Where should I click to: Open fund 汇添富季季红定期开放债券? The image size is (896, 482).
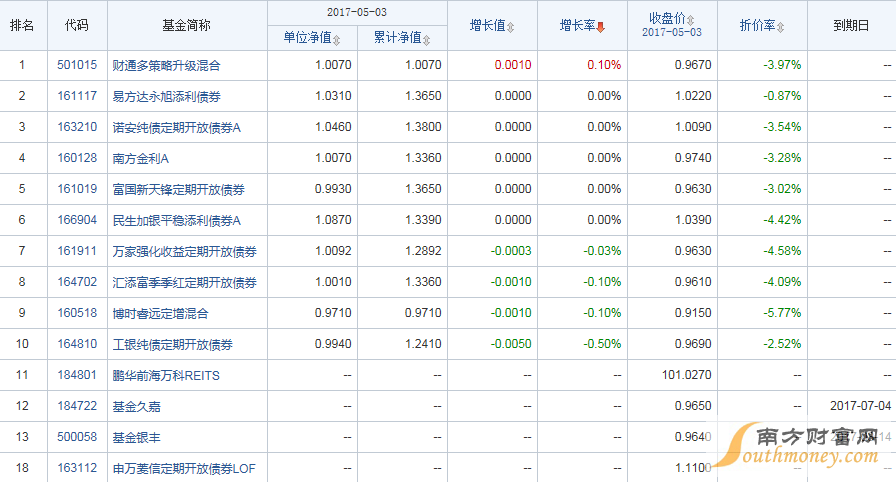pos(185,283)
